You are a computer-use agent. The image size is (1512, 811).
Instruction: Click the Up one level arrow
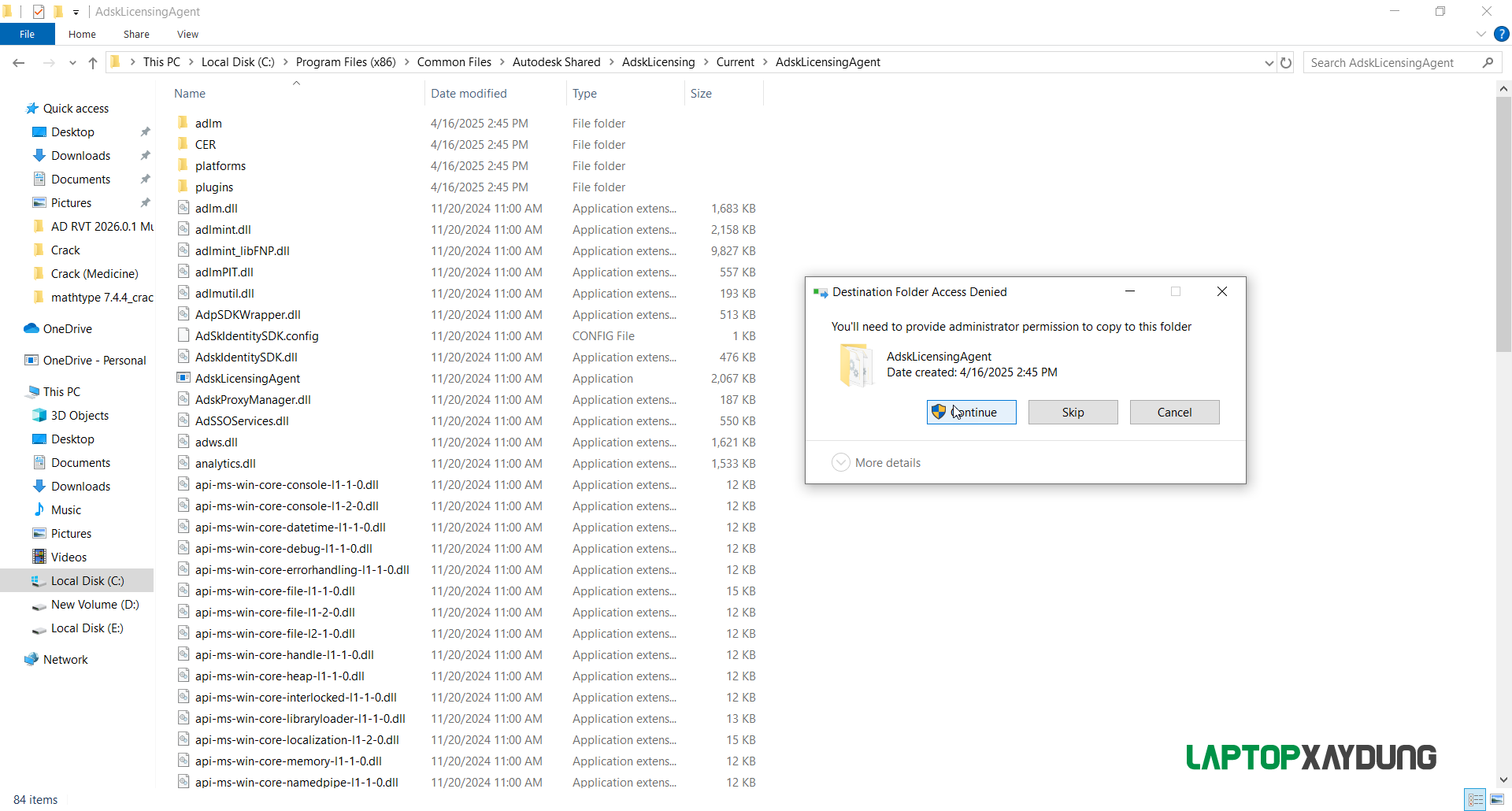[x=93, y=63]
